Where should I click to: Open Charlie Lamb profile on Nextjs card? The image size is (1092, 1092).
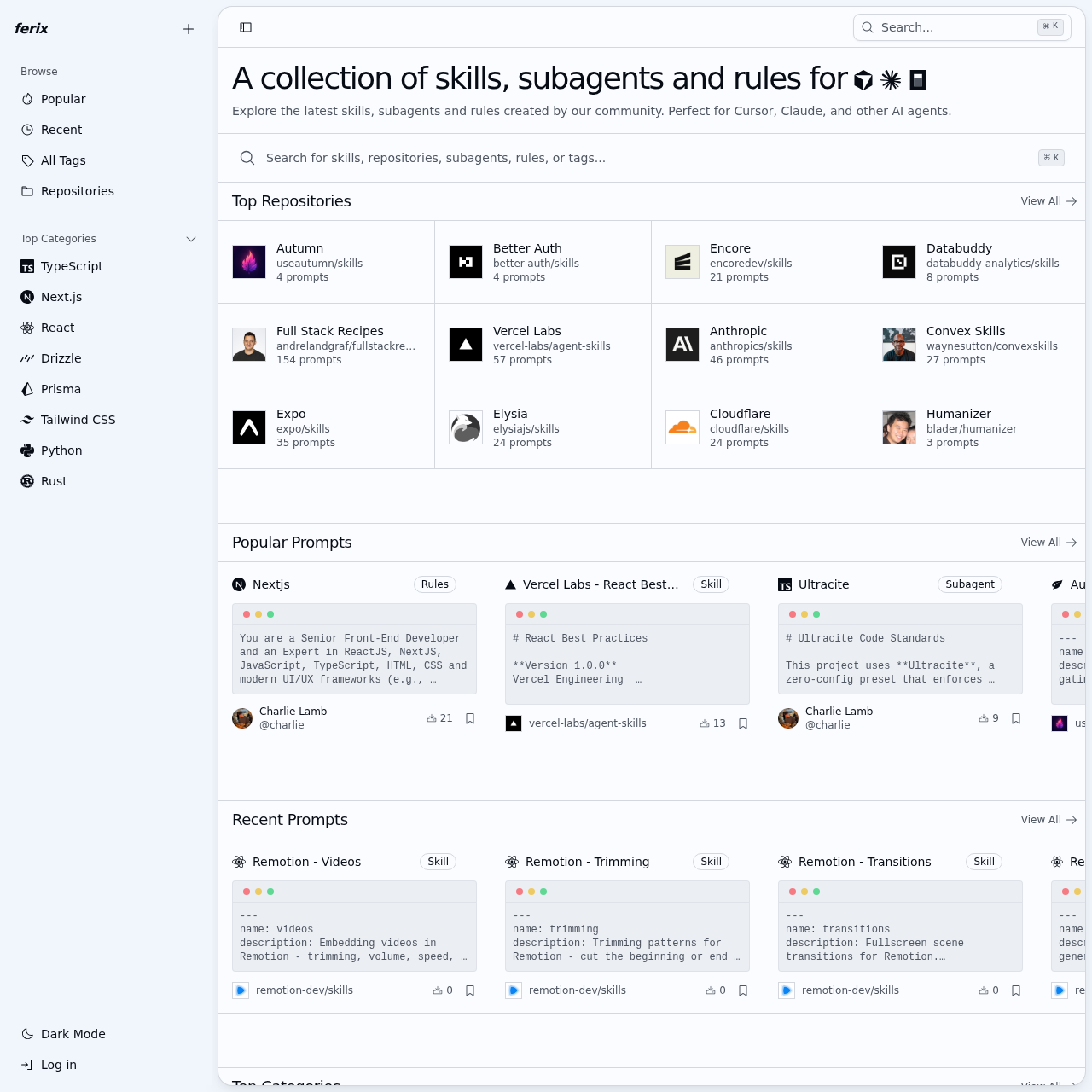(x=280, y=718)
